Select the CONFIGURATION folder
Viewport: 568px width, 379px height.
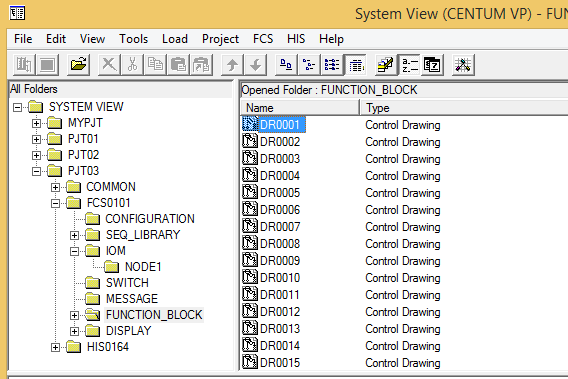coord(150,219)
